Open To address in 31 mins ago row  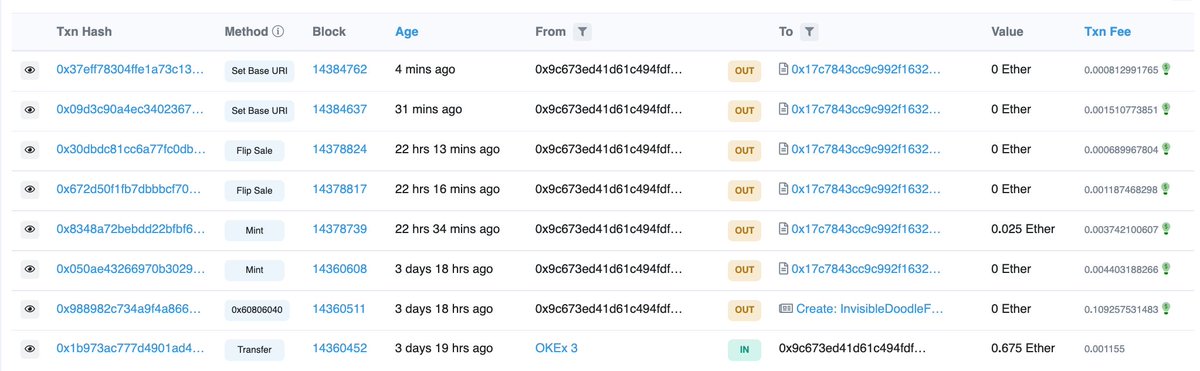pos(866,110)
